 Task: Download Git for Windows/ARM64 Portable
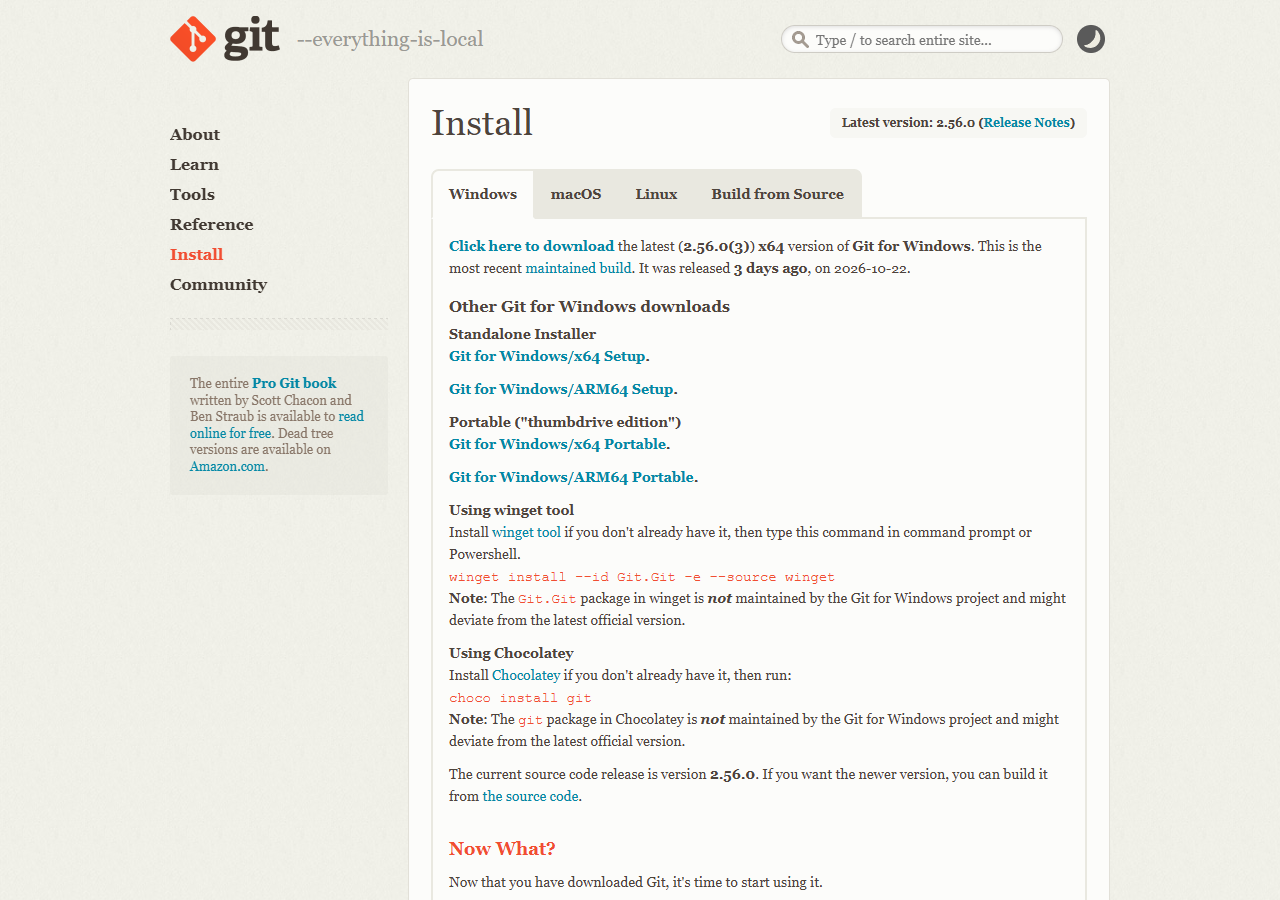point(571,477)
